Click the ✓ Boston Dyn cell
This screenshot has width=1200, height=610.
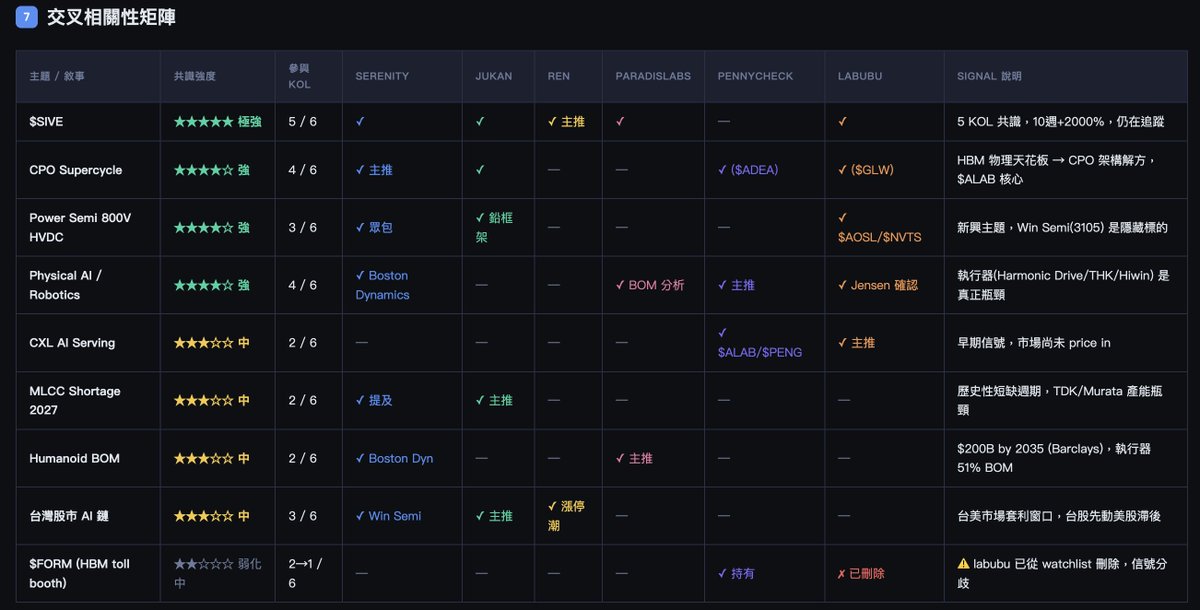click(x=392, y=458)
